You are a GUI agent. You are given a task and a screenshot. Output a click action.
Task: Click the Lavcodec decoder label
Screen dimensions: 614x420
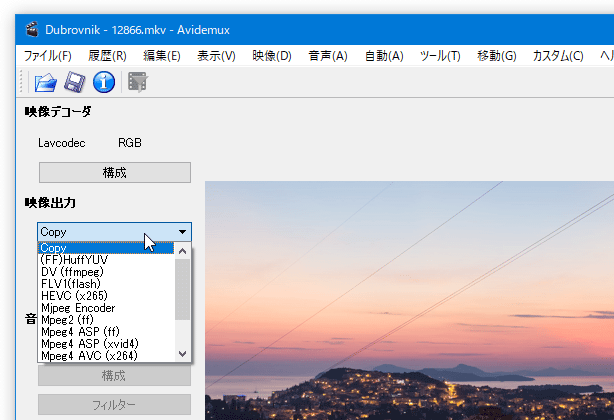61,143
